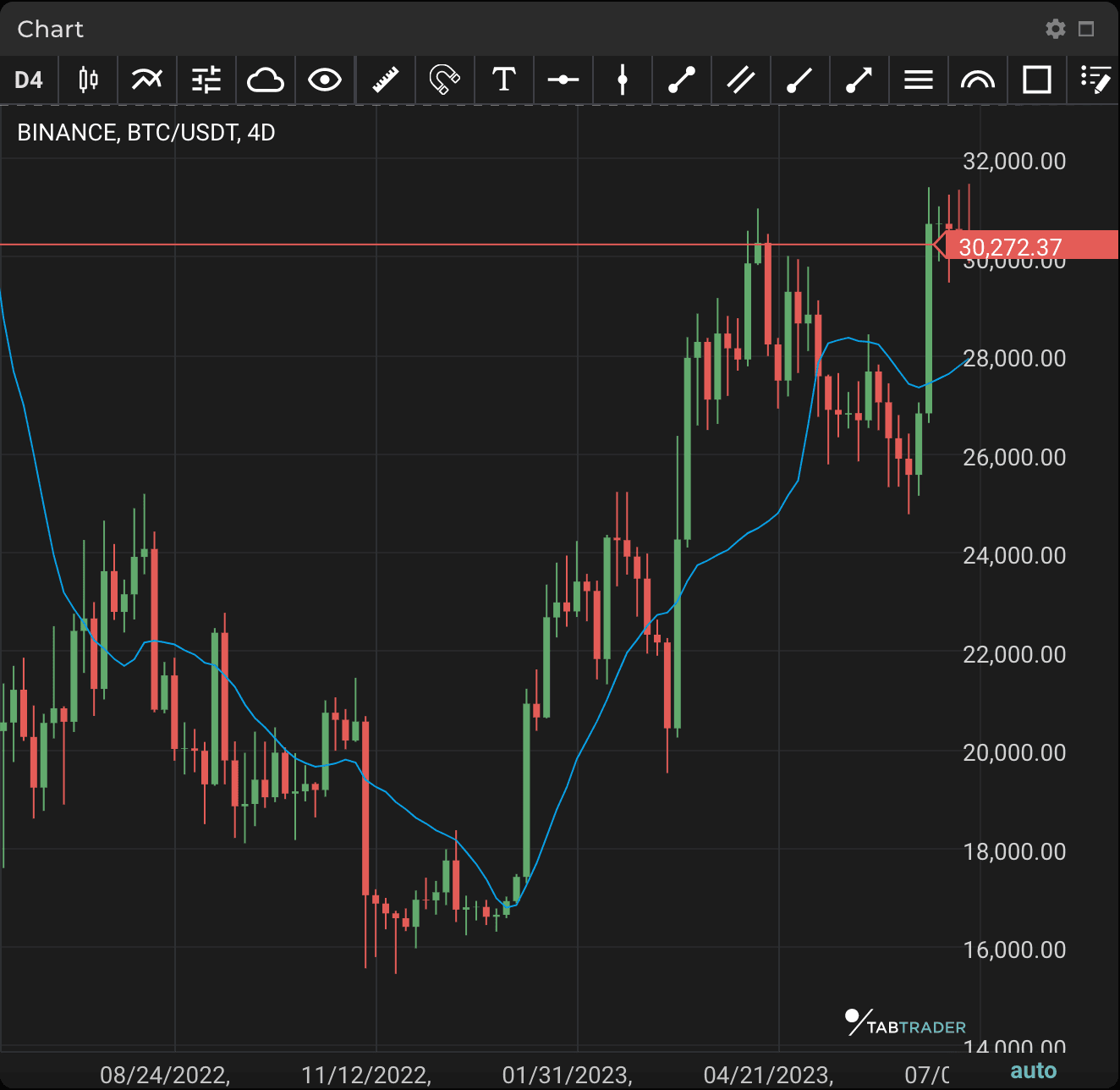Viewport: 1120px width, 1090px height.
Task: Select the rectangle drawing tool
Action: pos(1036,80)
